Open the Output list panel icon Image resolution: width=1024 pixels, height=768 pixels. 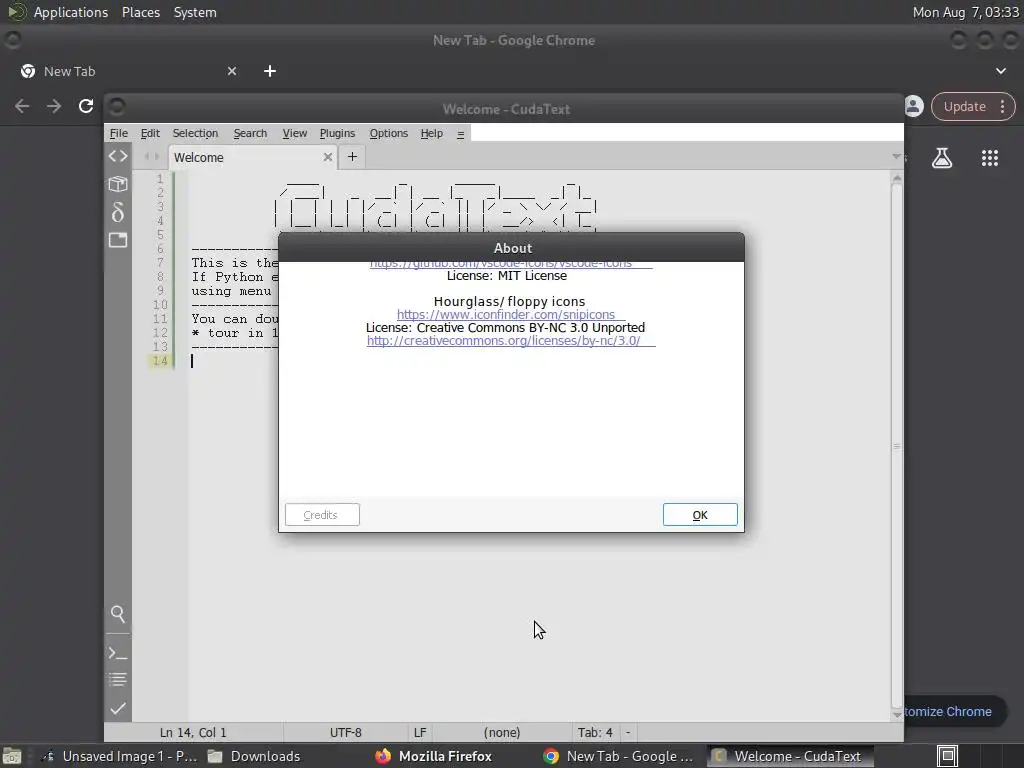click(x=118, y=680)
